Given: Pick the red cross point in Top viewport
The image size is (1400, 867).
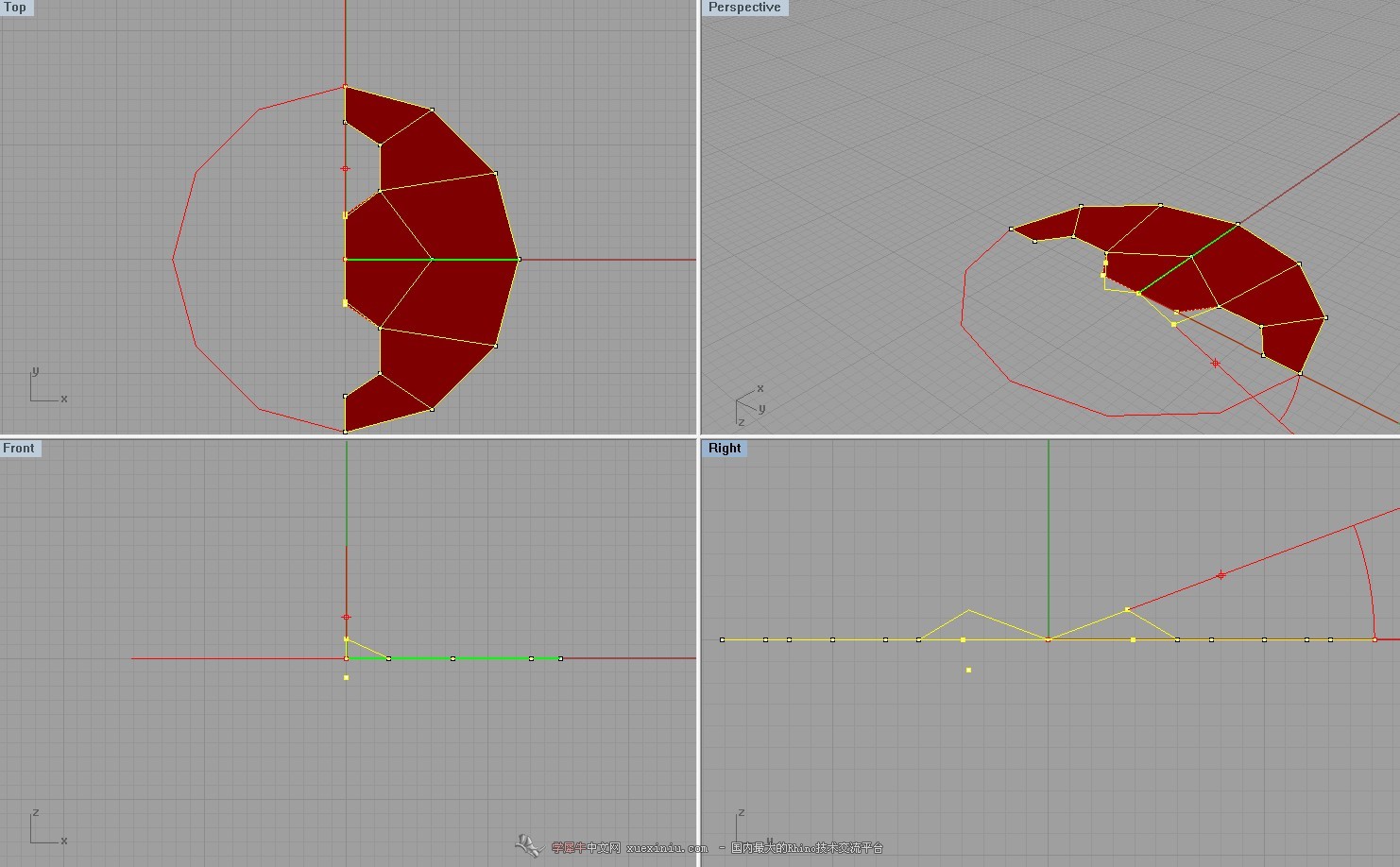Looking at the screenshot, I should [x=345, y=169].
